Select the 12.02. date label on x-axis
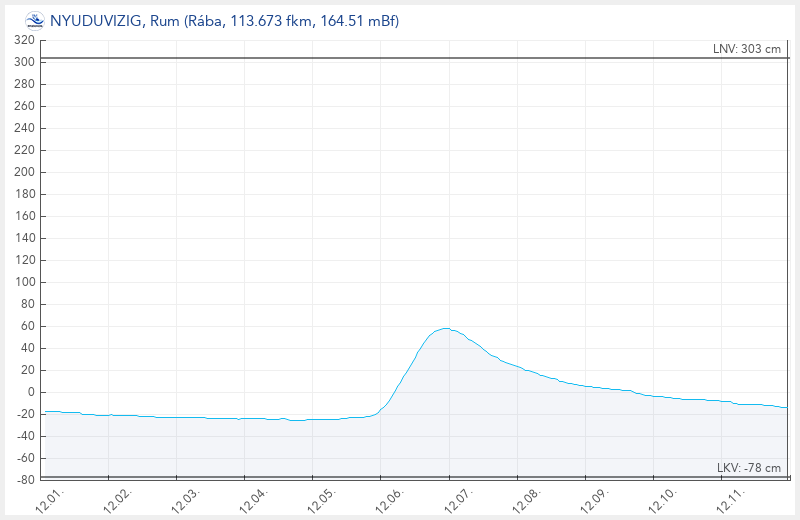The width and height of the screenshot is (800, 520). pos(116,499)
